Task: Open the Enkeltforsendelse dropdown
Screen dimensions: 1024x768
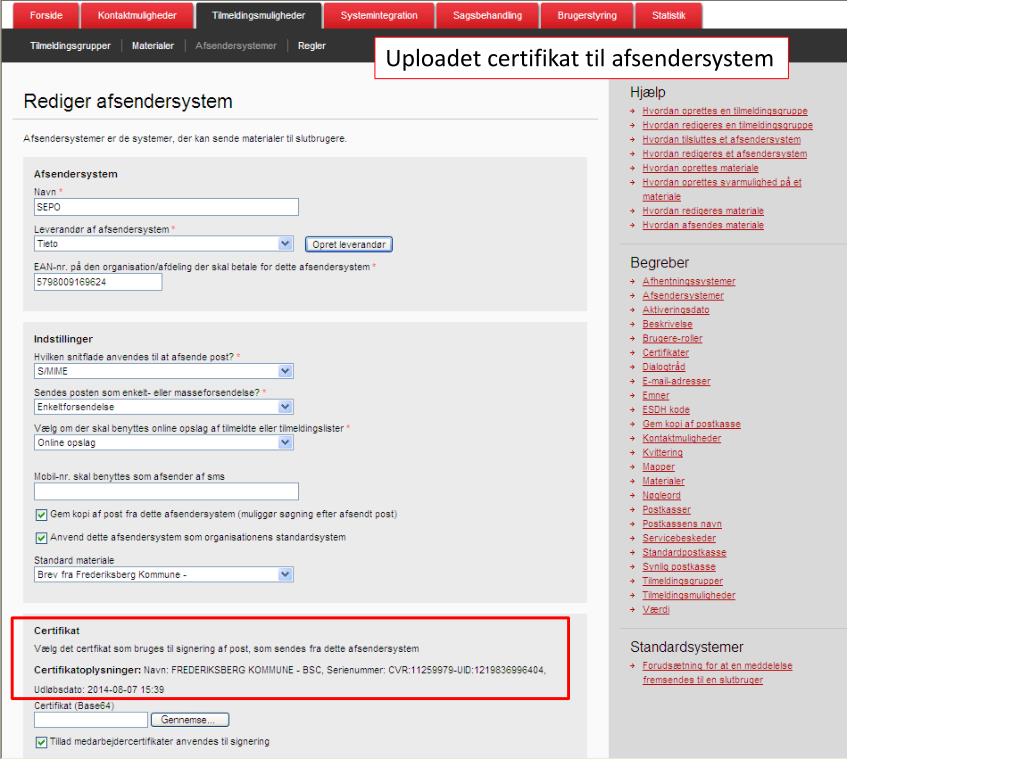Action: pos(164,407)
